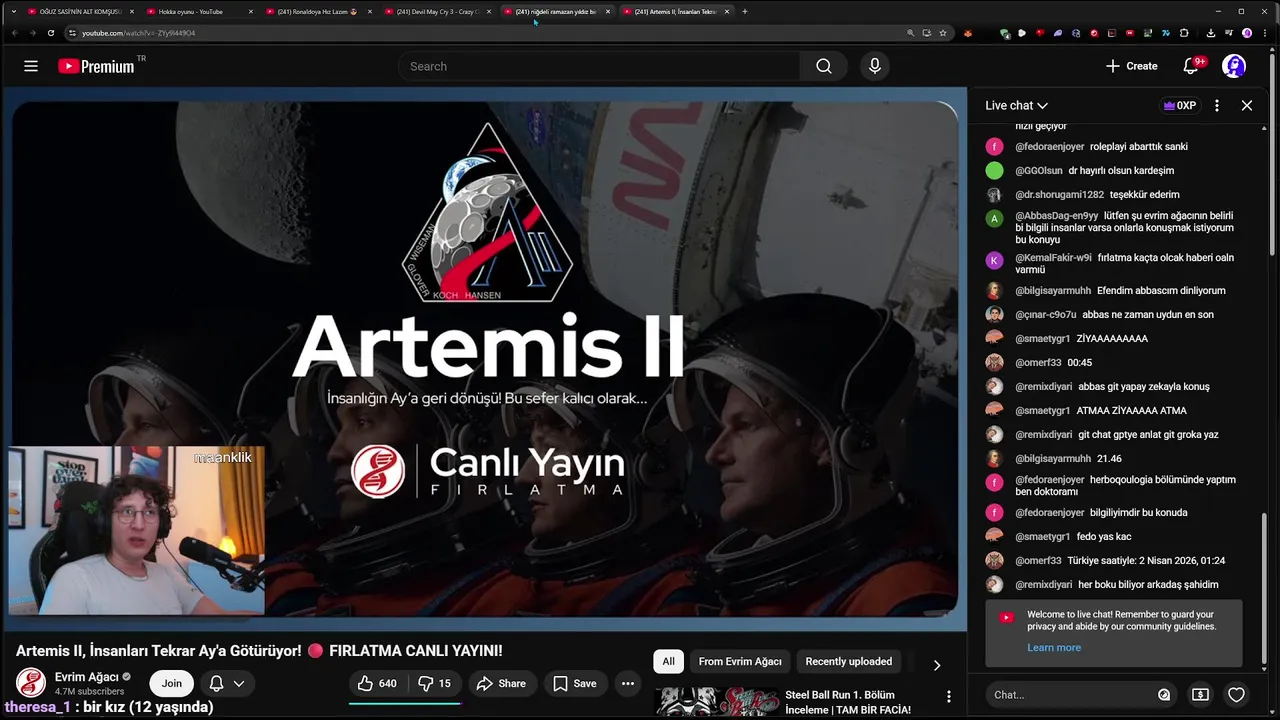This screenshot has width=1280, height=720.
Task: Switch to the Hokka oyunu browser tab
Action: [198, 12]
